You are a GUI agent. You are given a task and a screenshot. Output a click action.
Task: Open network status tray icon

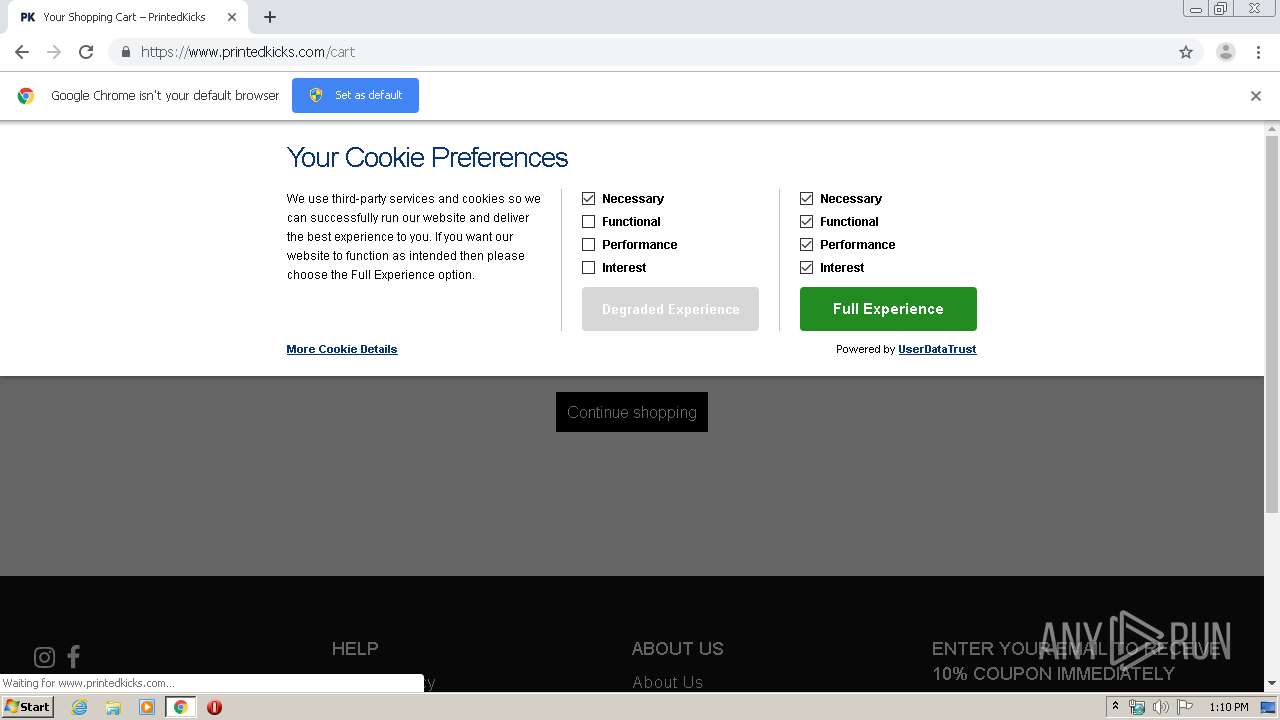point(1137,707)
